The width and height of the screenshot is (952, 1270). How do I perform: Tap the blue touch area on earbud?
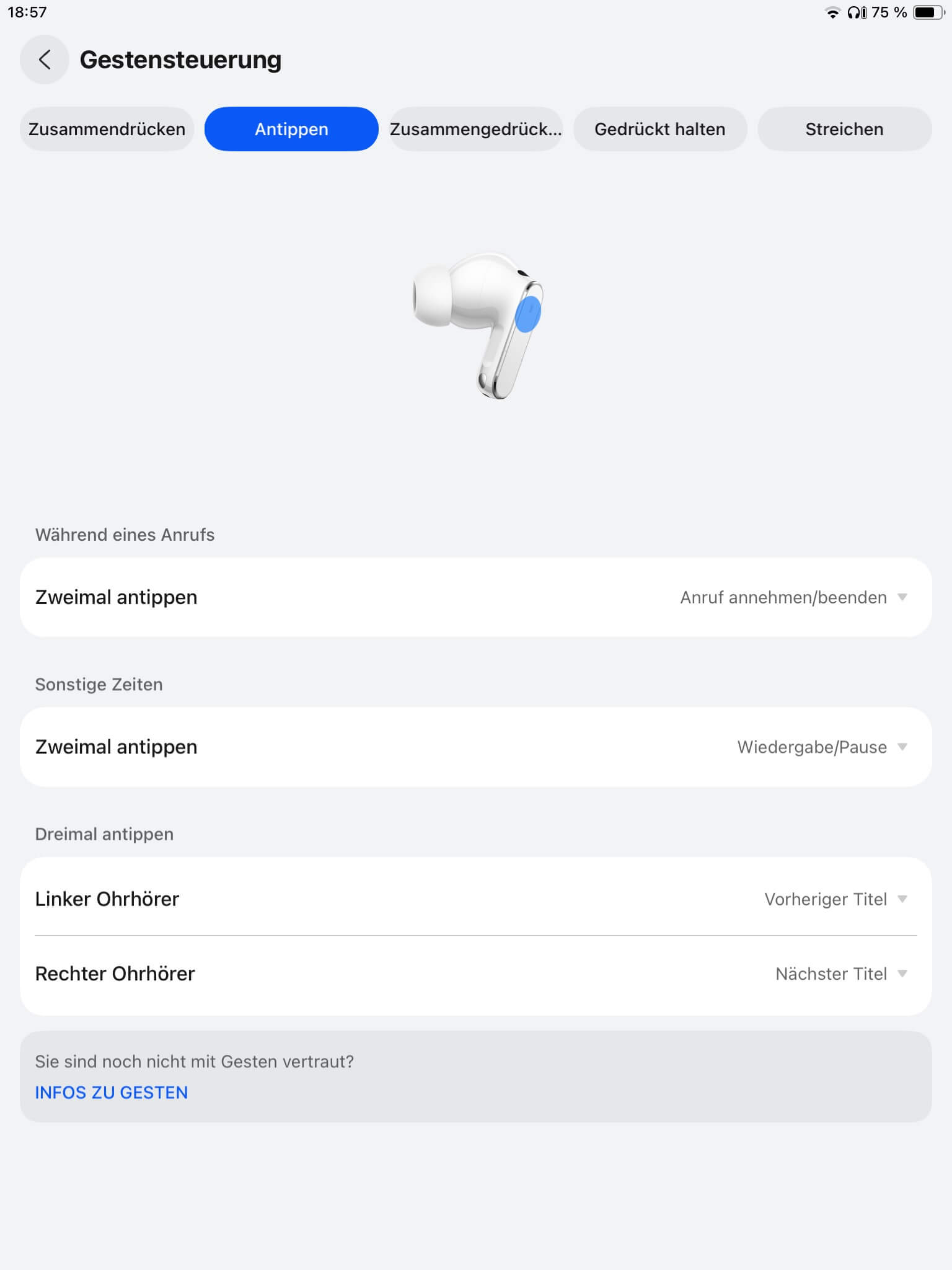point(528,314)
